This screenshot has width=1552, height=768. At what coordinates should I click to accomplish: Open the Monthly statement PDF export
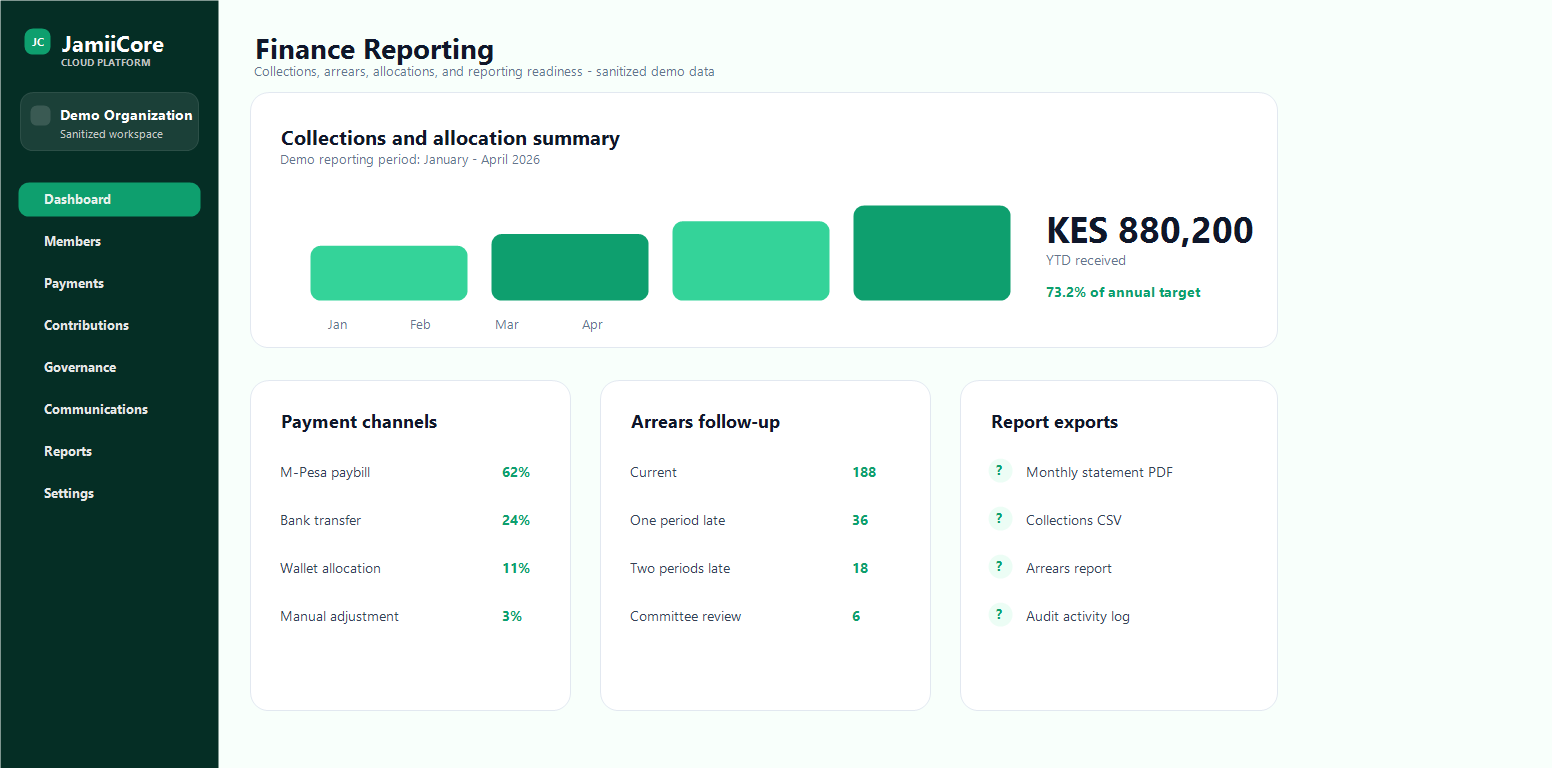1099,471
